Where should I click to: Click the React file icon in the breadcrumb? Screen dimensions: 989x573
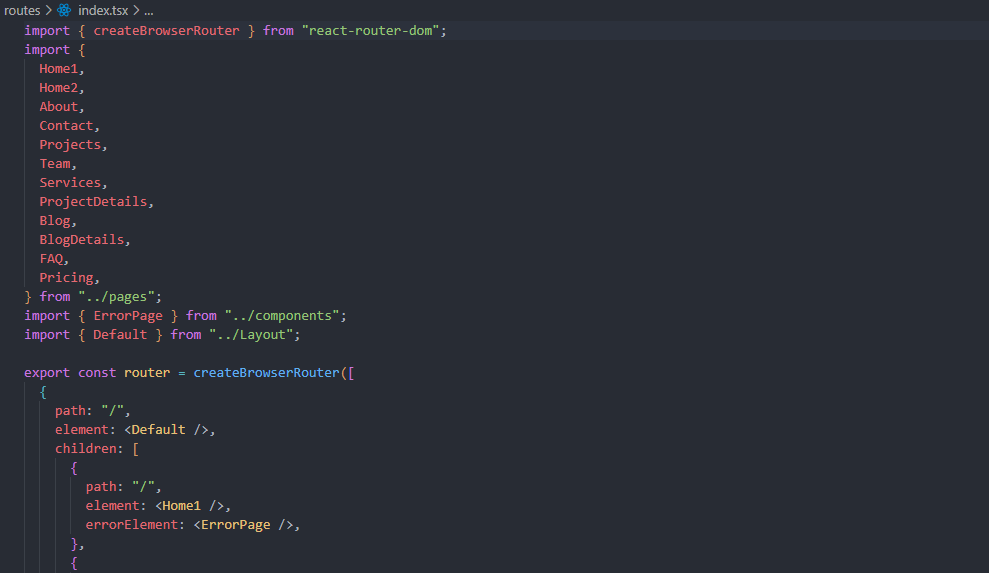[x=64, y=10]
